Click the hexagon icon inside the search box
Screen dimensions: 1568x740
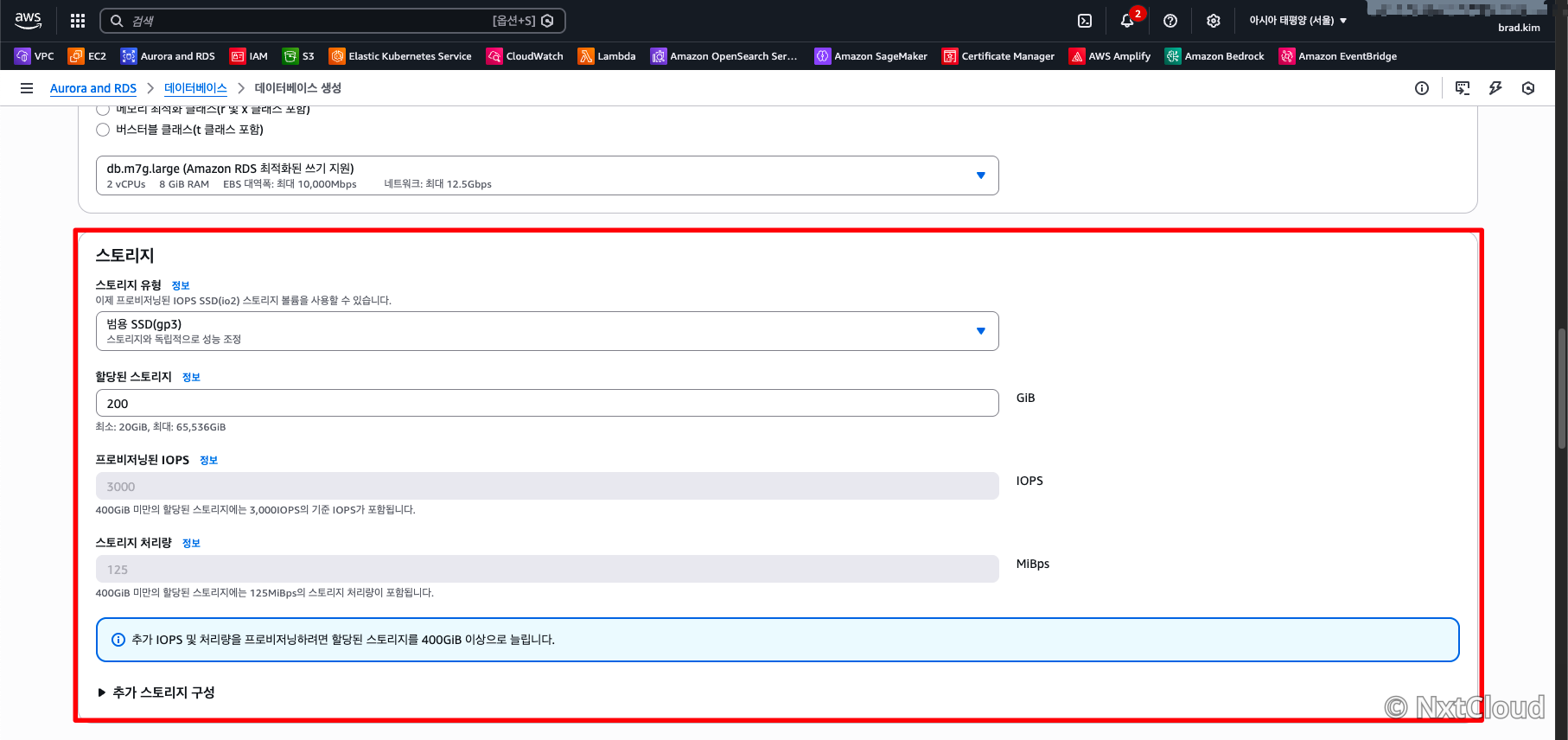coord(547,21)
